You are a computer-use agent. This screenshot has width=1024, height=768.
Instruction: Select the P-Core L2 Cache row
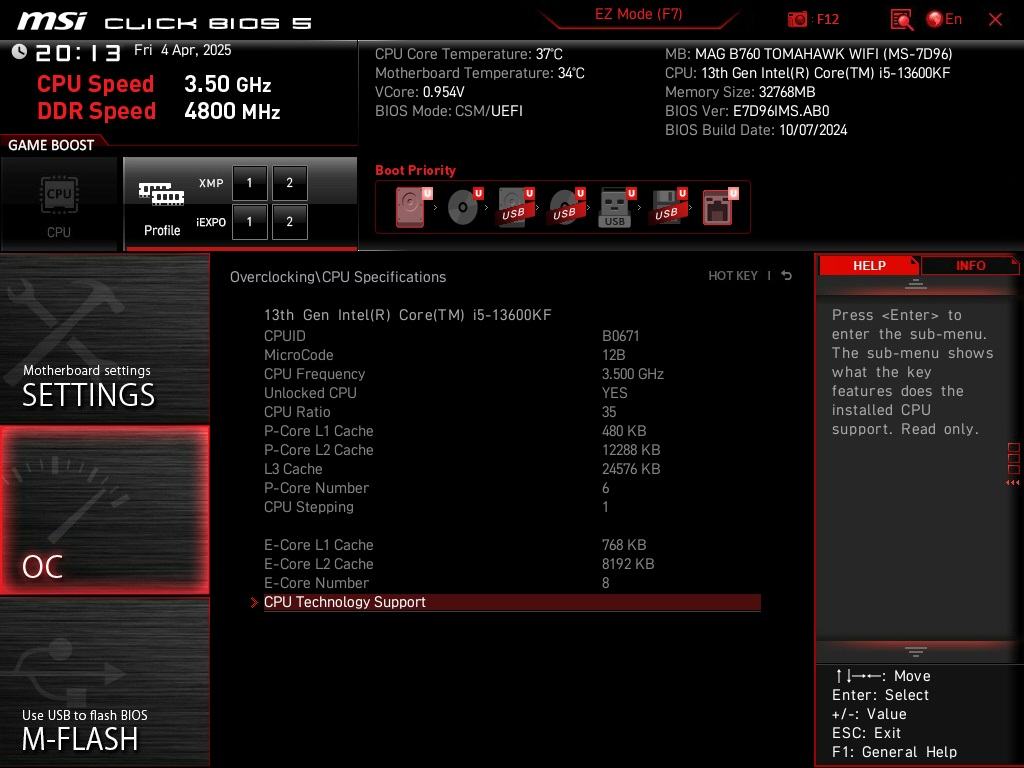coord(512,449)
